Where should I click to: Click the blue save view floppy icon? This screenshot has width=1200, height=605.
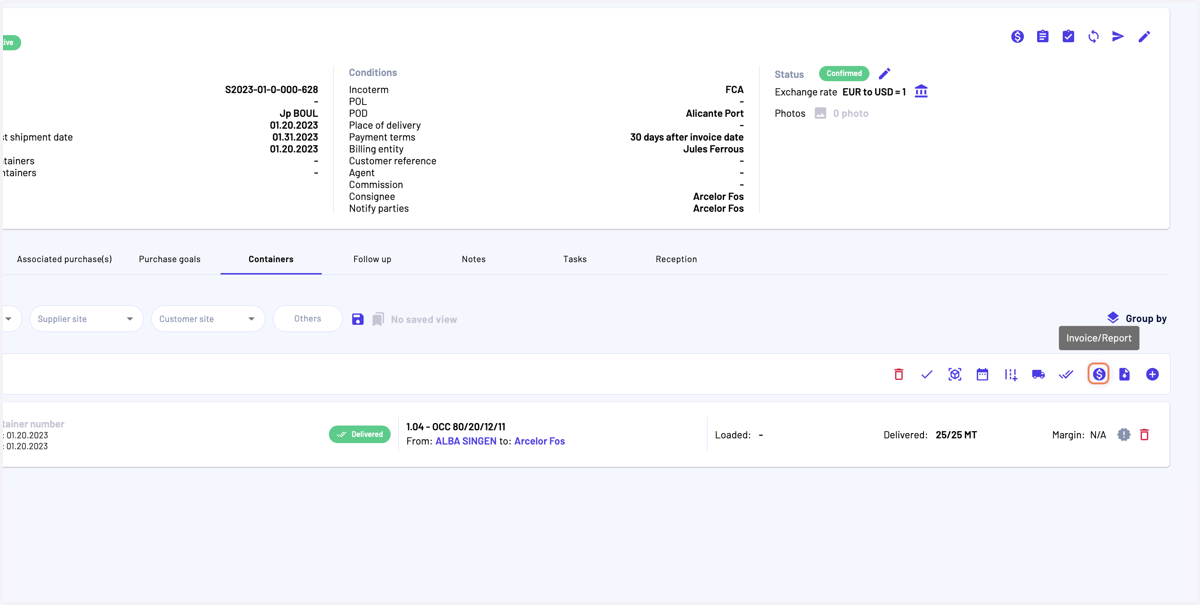[357, 319]
